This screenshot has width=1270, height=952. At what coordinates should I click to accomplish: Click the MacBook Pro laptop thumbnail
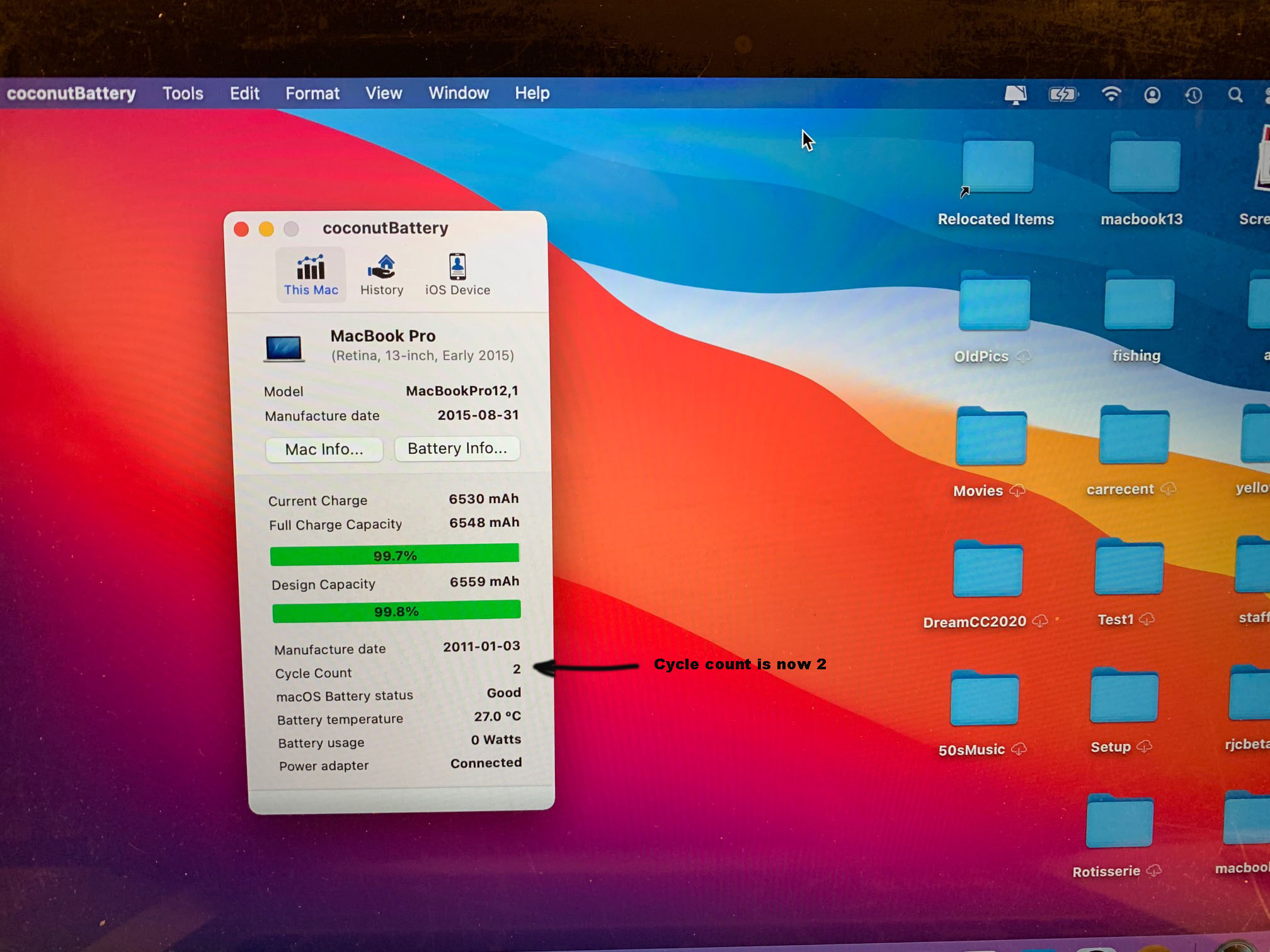(283, 348)
